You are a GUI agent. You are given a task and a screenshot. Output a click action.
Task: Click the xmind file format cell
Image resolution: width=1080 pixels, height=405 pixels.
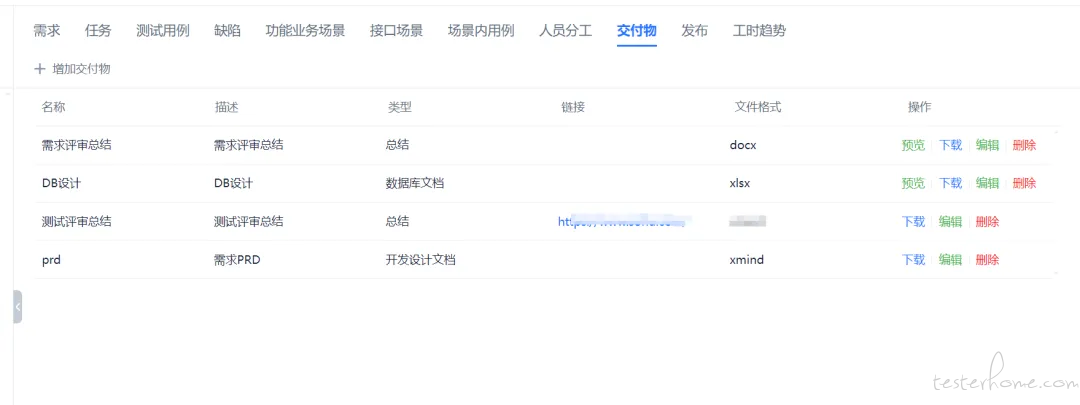coord(746,260)
